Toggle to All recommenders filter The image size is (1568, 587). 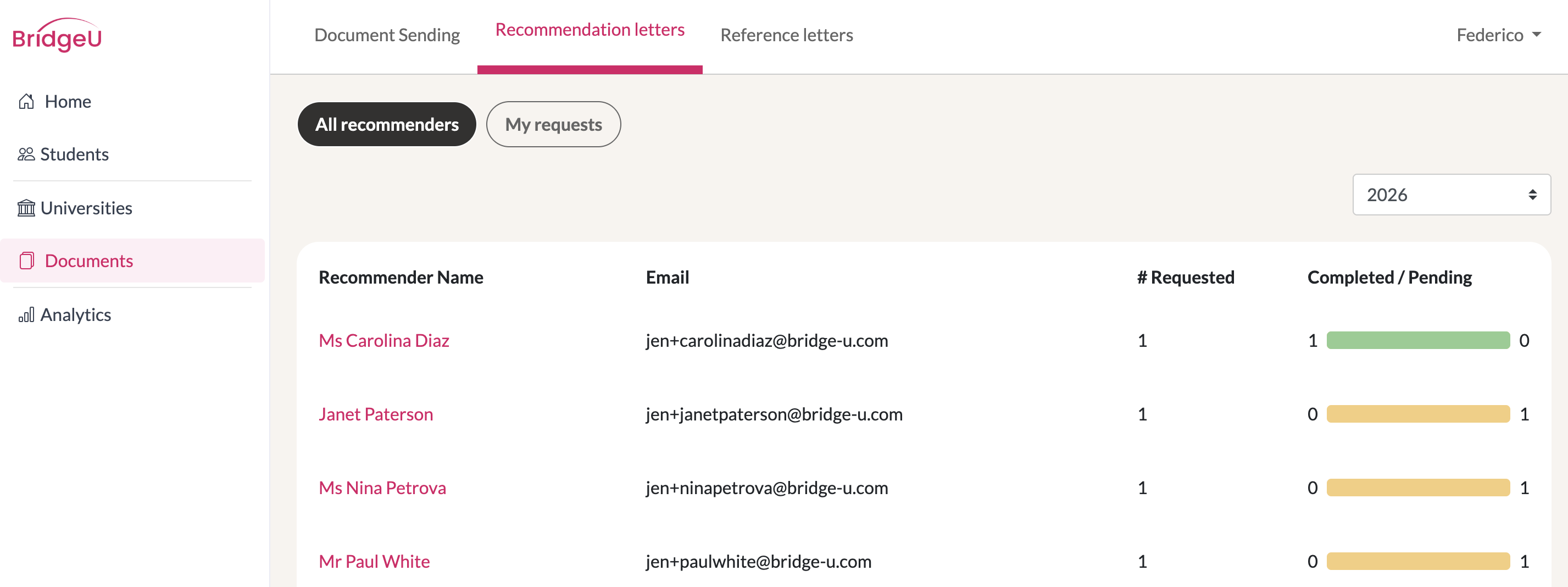point(387,124)
